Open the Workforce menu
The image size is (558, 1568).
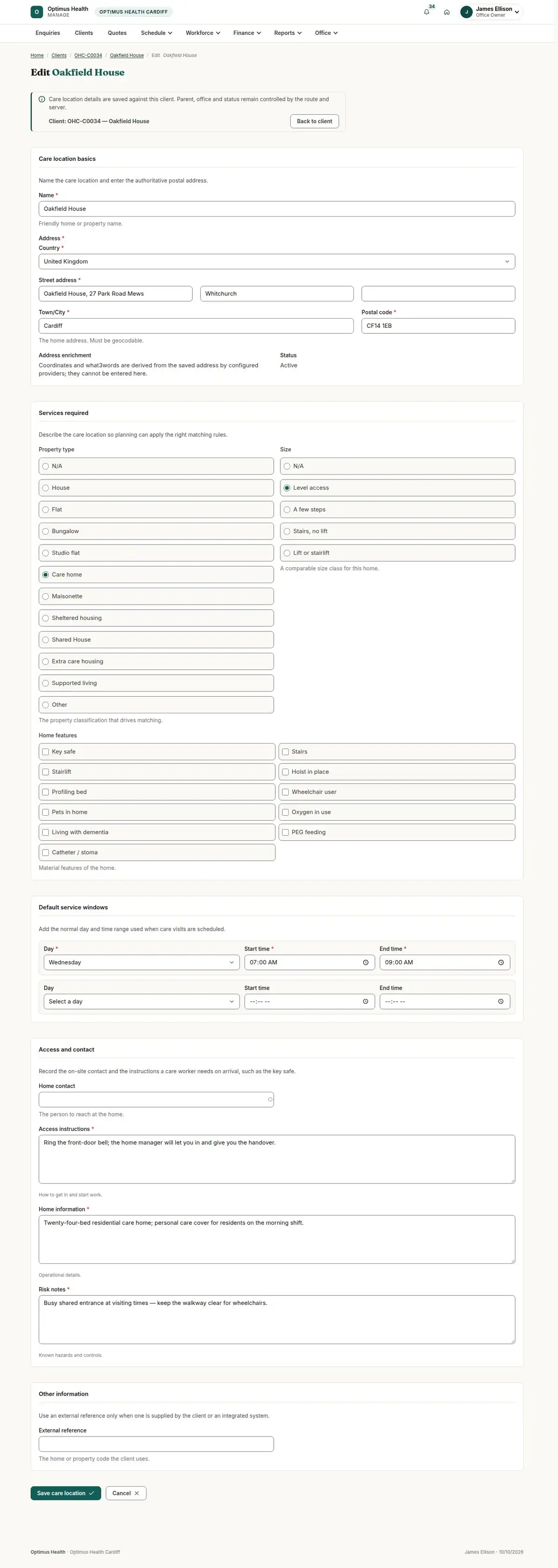coord(203,33)
